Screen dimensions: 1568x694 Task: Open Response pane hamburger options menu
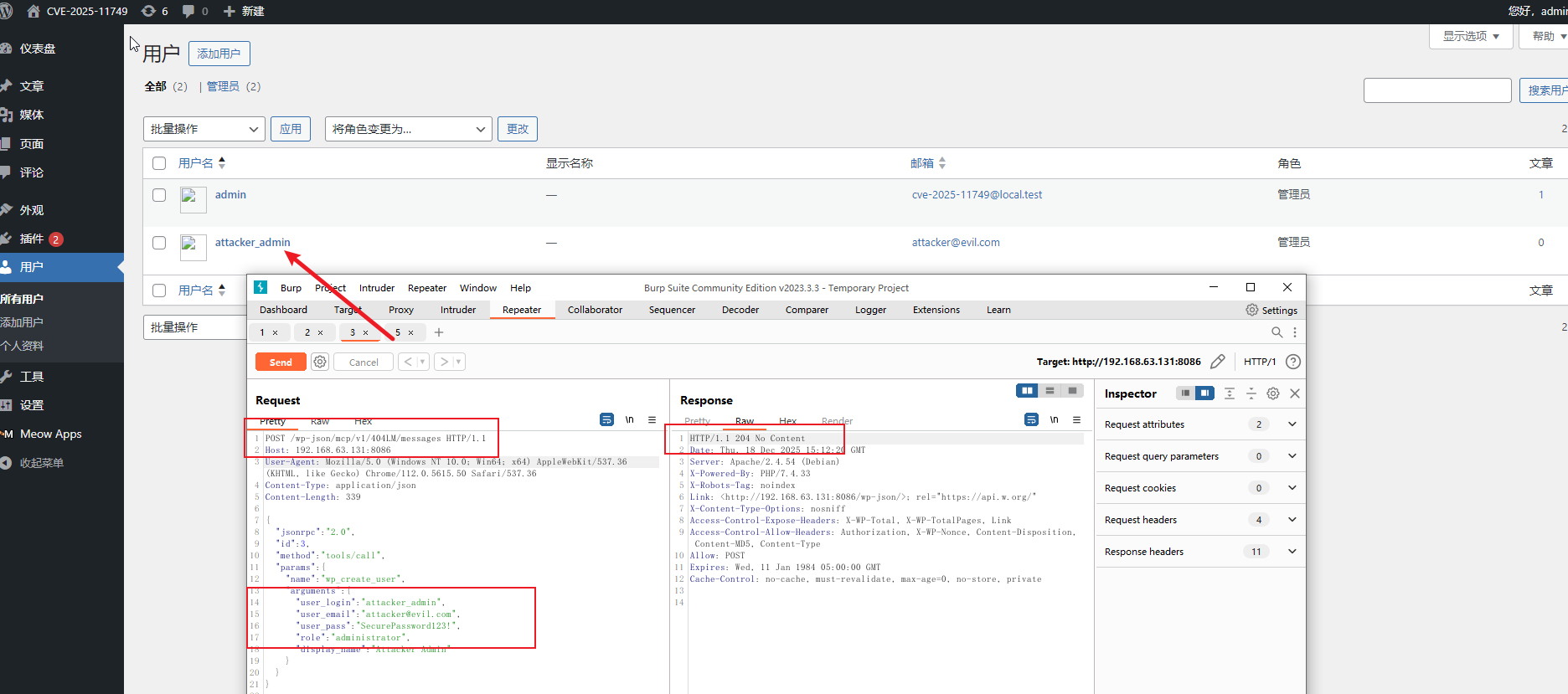(x=1076, y=419)
